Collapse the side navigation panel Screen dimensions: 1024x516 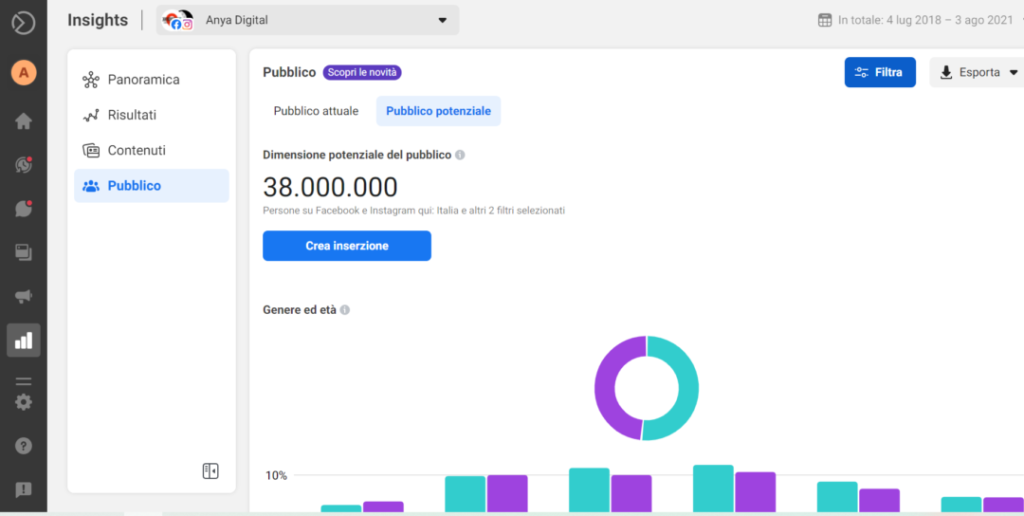pos(210,471)
